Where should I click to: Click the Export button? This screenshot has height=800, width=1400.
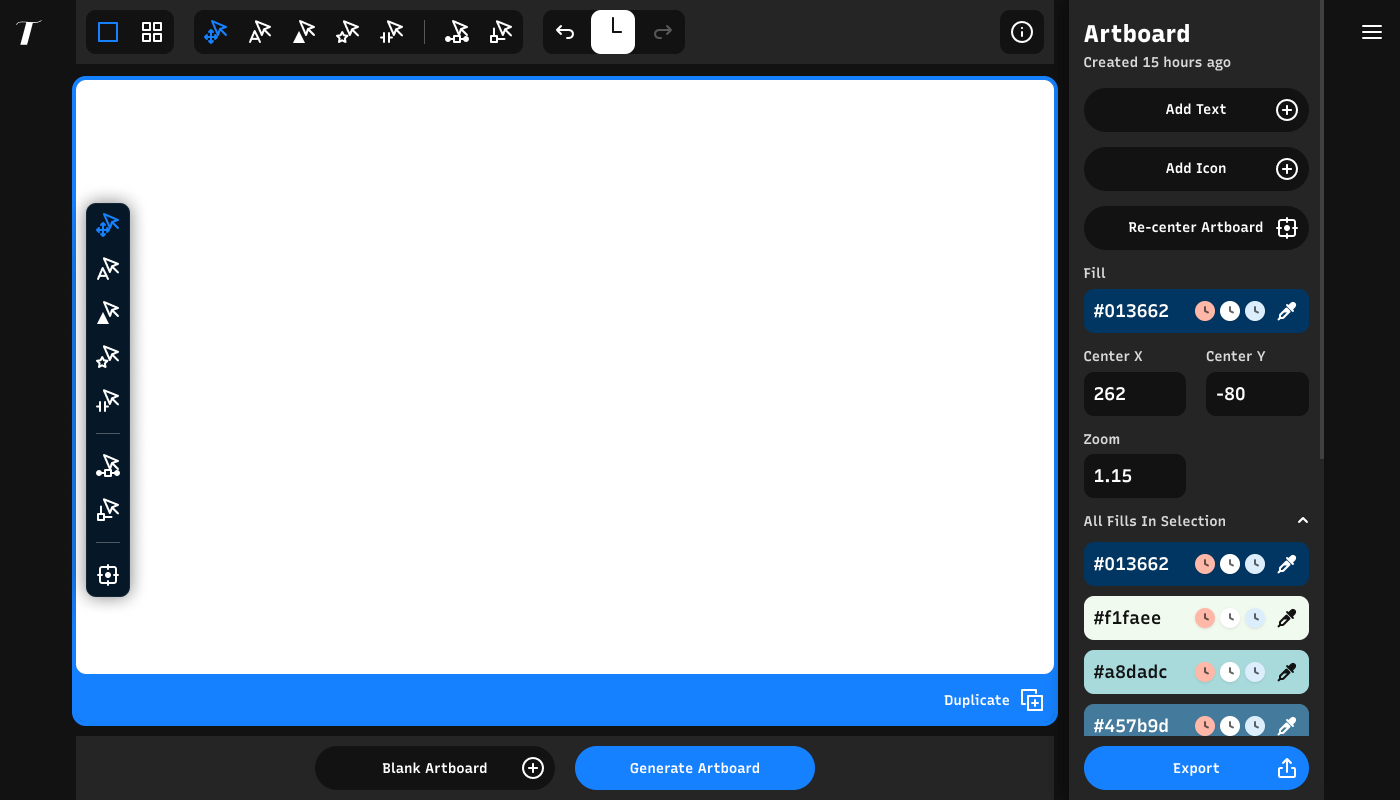coord(1196,768)
